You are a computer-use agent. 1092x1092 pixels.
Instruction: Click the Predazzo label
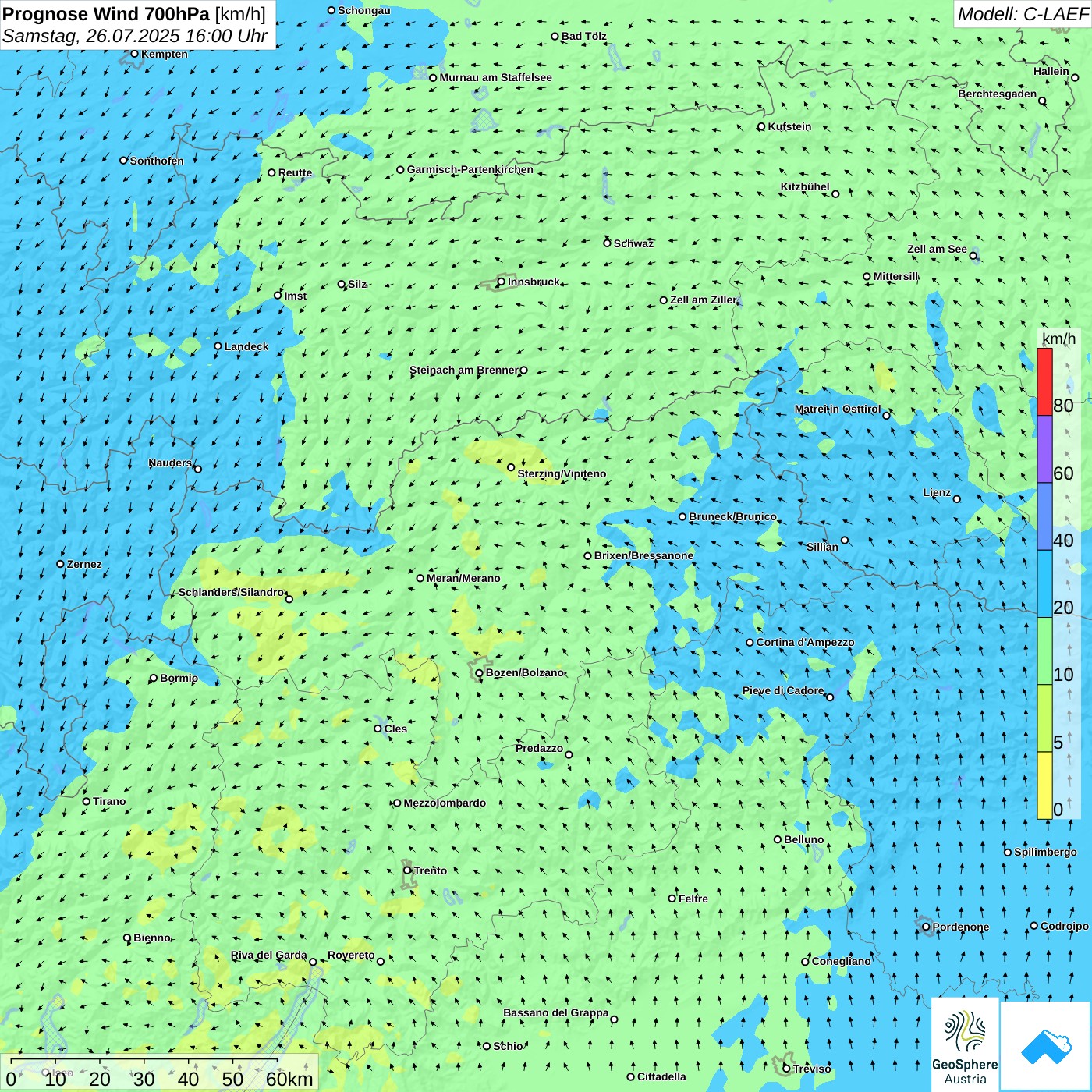click(x=539, y=748)
